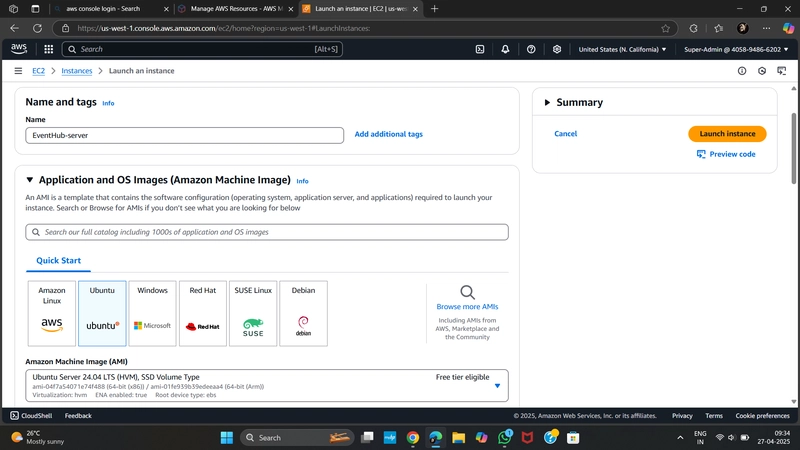Go back in the browser
Image resolution: width=800 pixels, height=450 pixels.
[14, 28]
